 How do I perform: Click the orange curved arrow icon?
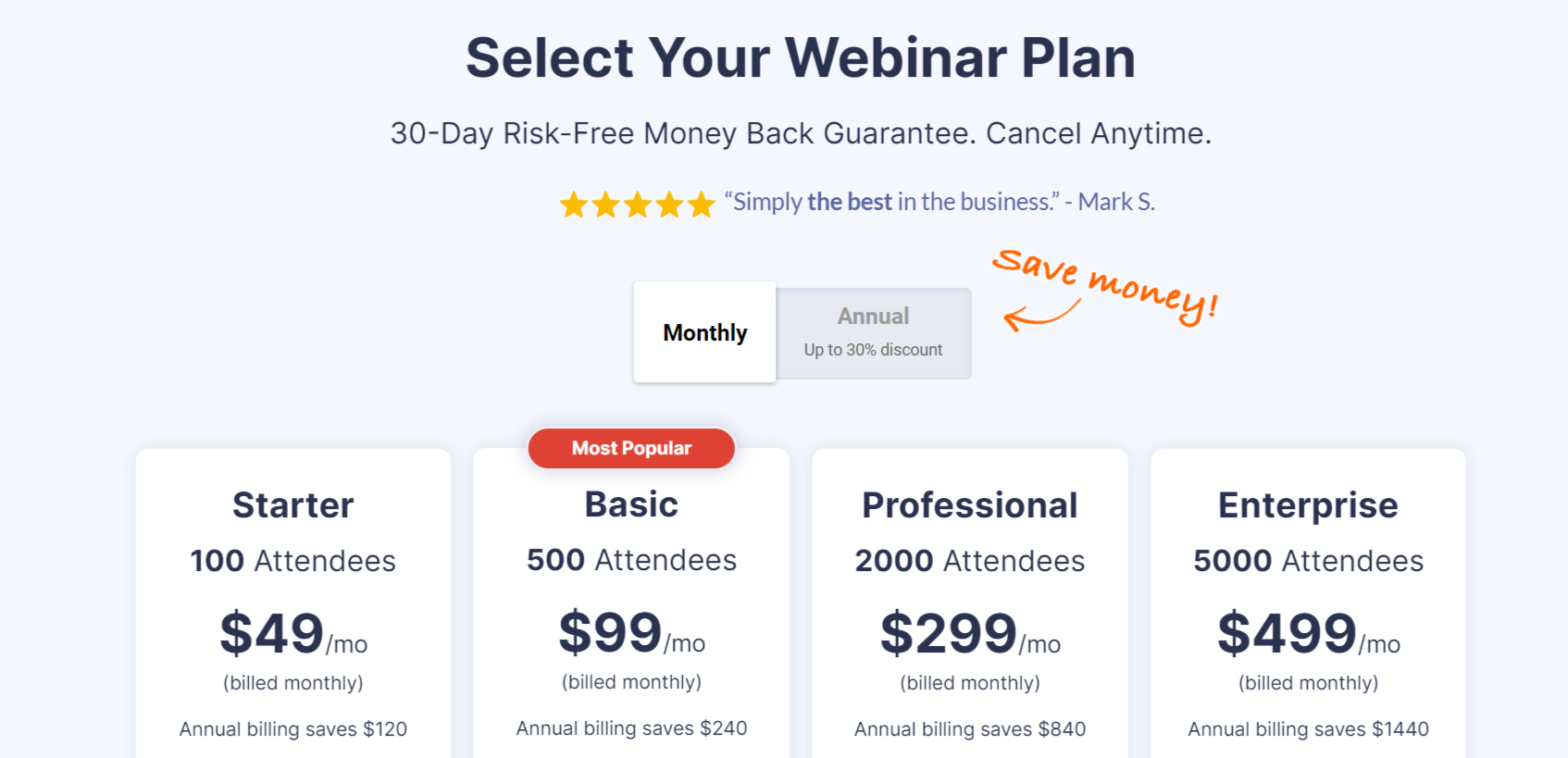[1041, 316]
